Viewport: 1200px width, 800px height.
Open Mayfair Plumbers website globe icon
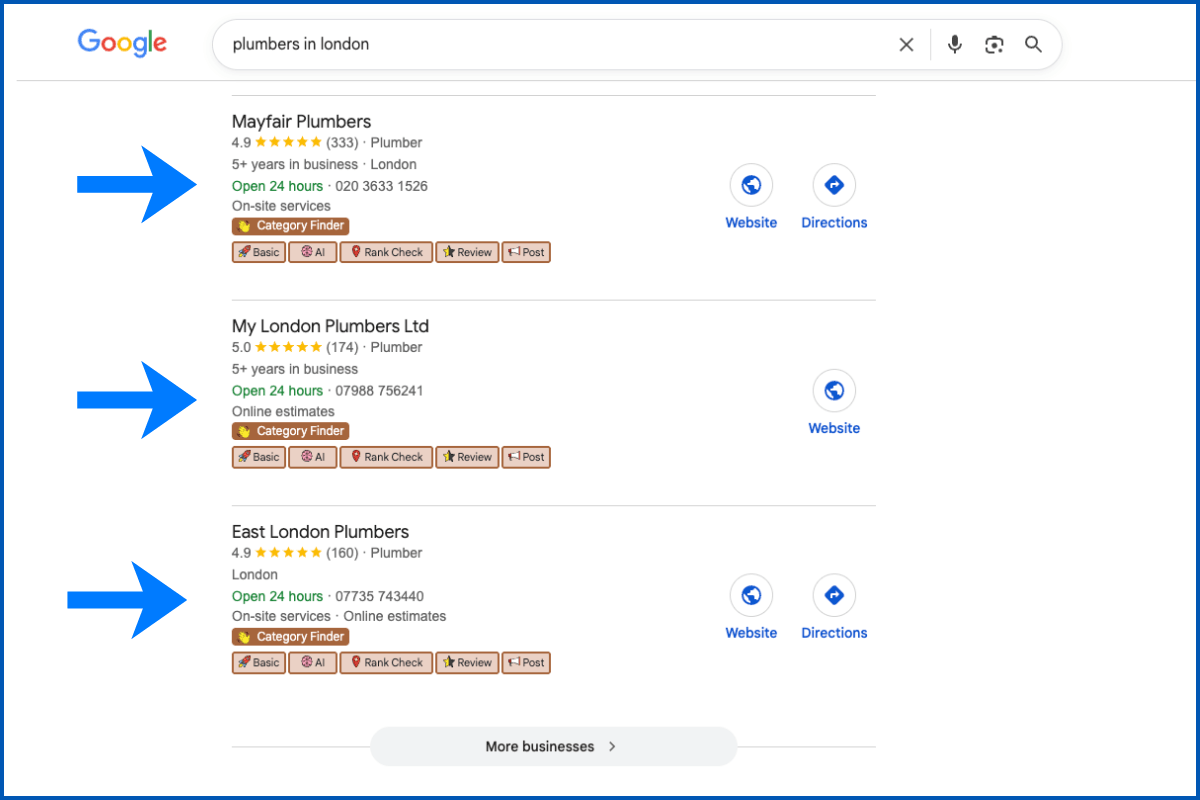(x=751, y=185)
